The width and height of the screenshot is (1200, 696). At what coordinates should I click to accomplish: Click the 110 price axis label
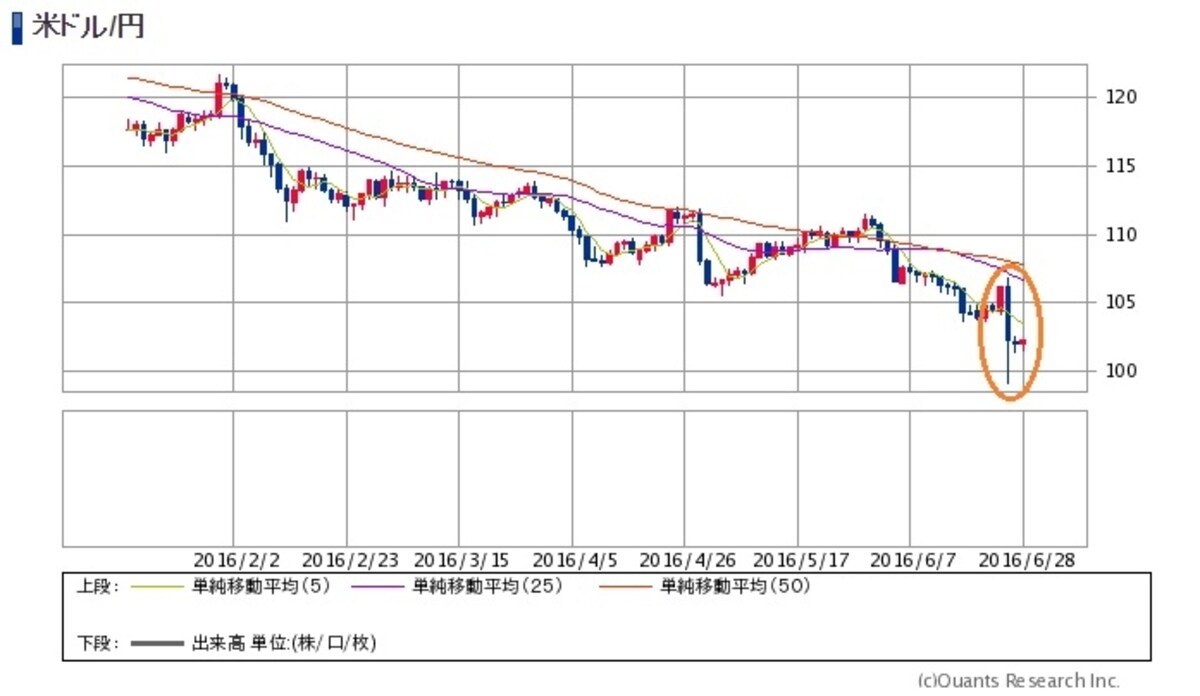(x=1109, y=234)
